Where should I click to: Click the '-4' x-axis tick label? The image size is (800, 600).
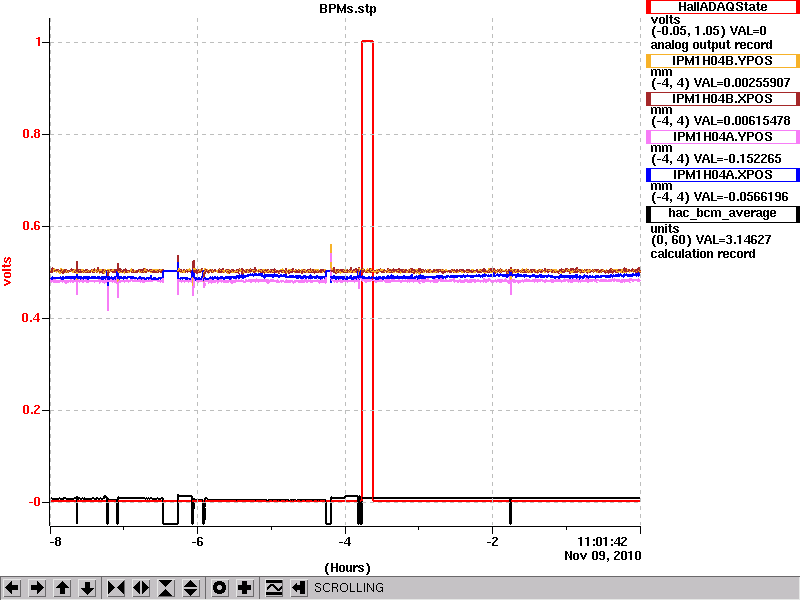345,542
